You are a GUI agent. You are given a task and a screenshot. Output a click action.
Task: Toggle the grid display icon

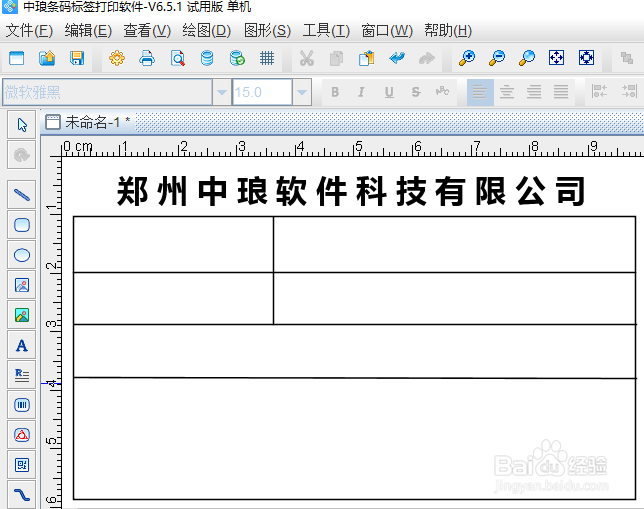coord(267,58)
